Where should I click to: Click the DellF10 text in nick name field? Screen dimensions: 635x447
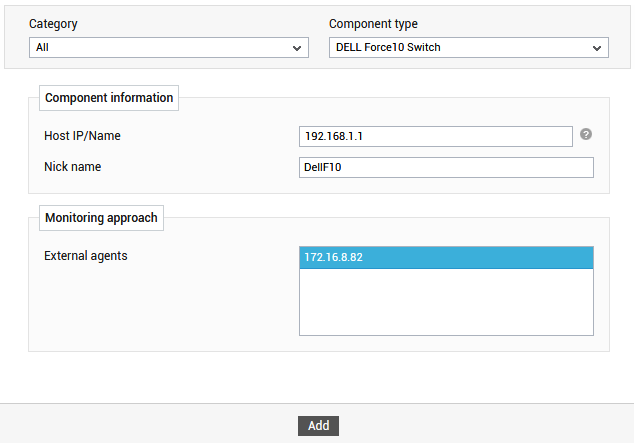click(322, 167)
